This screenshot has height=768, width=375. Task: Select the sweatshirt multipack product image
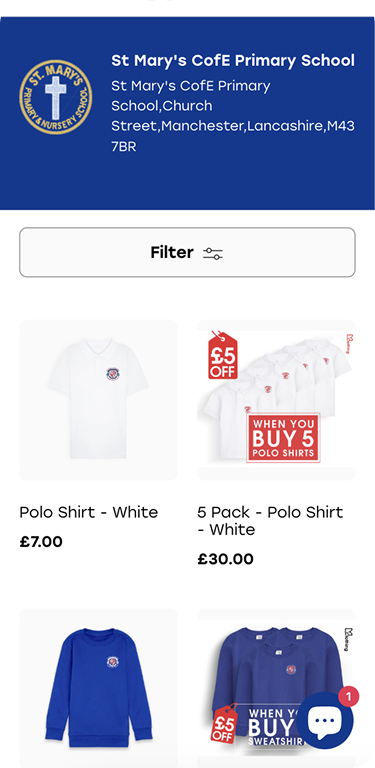click(x=276, y=688)
